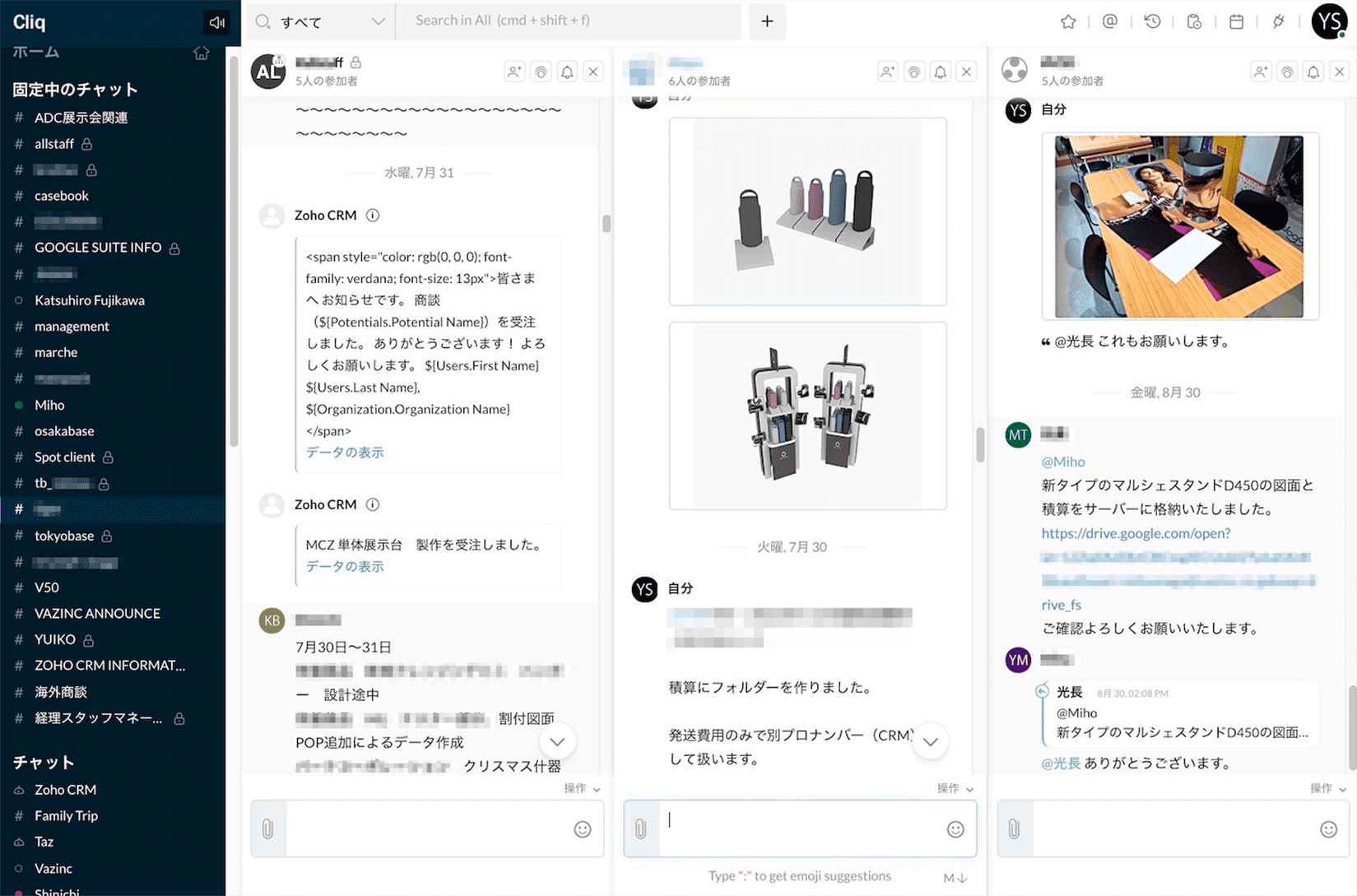Open the search scope dropdown すべて
The width and height of the screenshot is (1357, 896).
point(321,21)
